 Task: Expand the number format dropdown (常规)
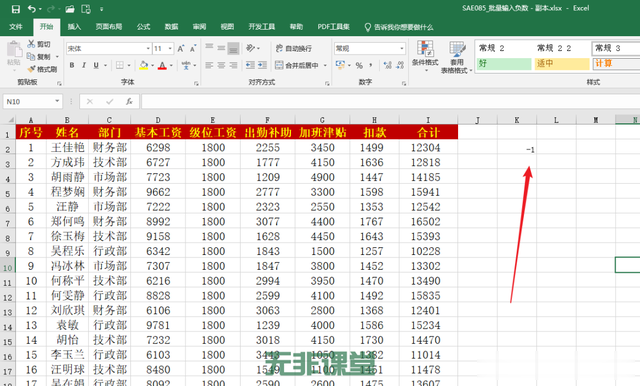coord(402,49)
